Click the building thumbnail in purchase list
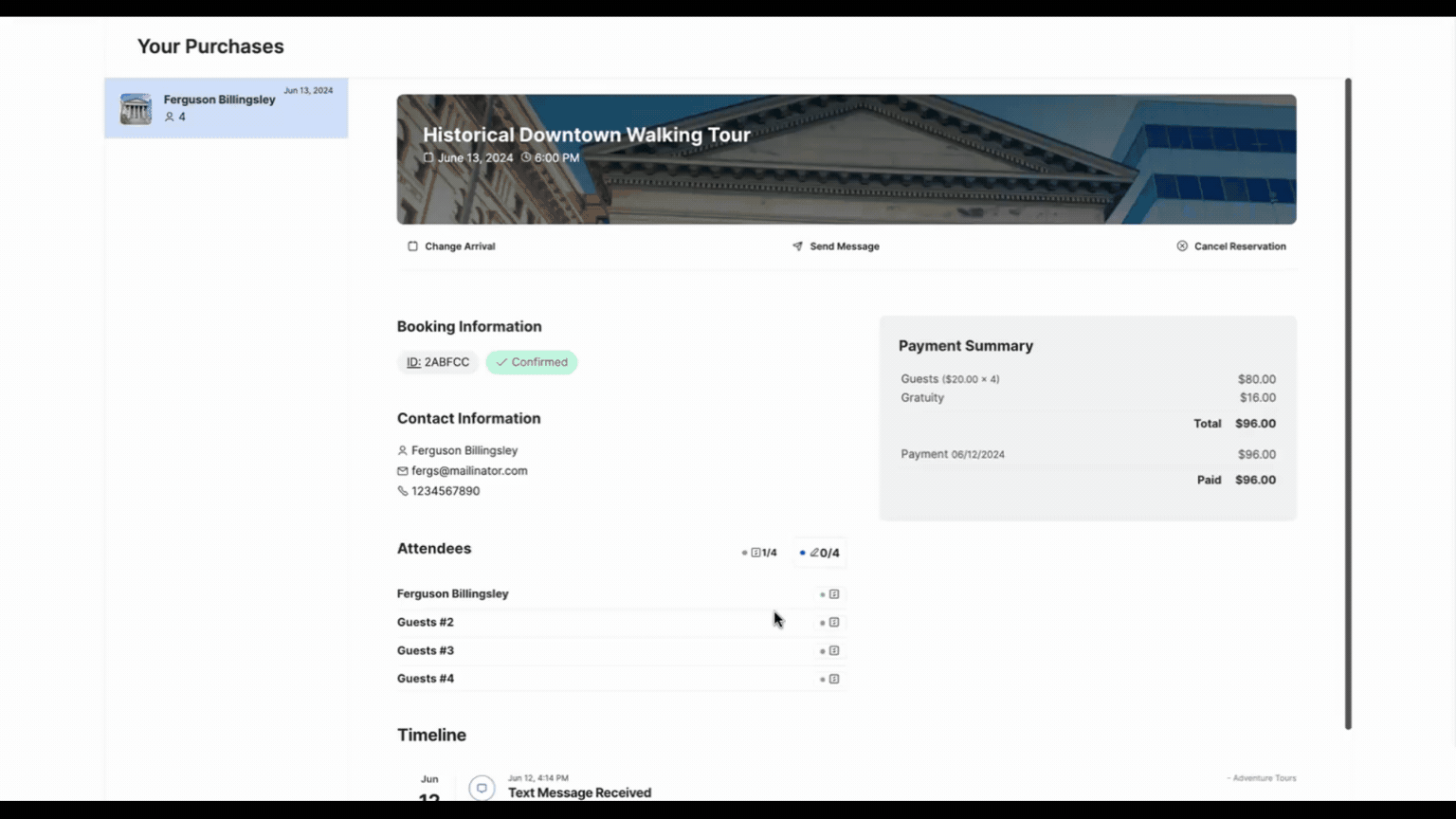This screenshot has height=819, width=1456. click(x=136, y=108)
